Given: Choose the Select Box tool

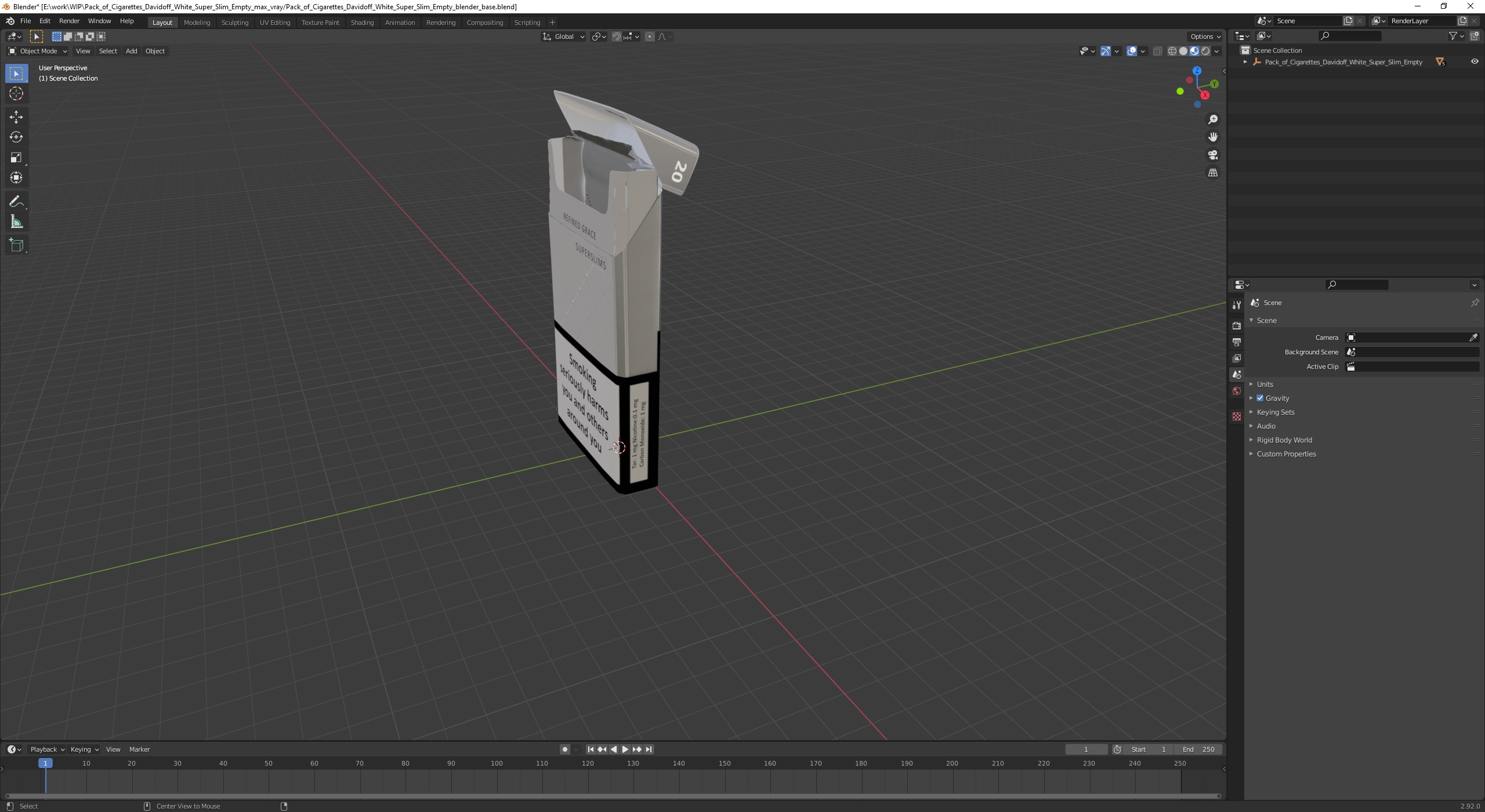Looking at the screenshot, I should point(16,73).
